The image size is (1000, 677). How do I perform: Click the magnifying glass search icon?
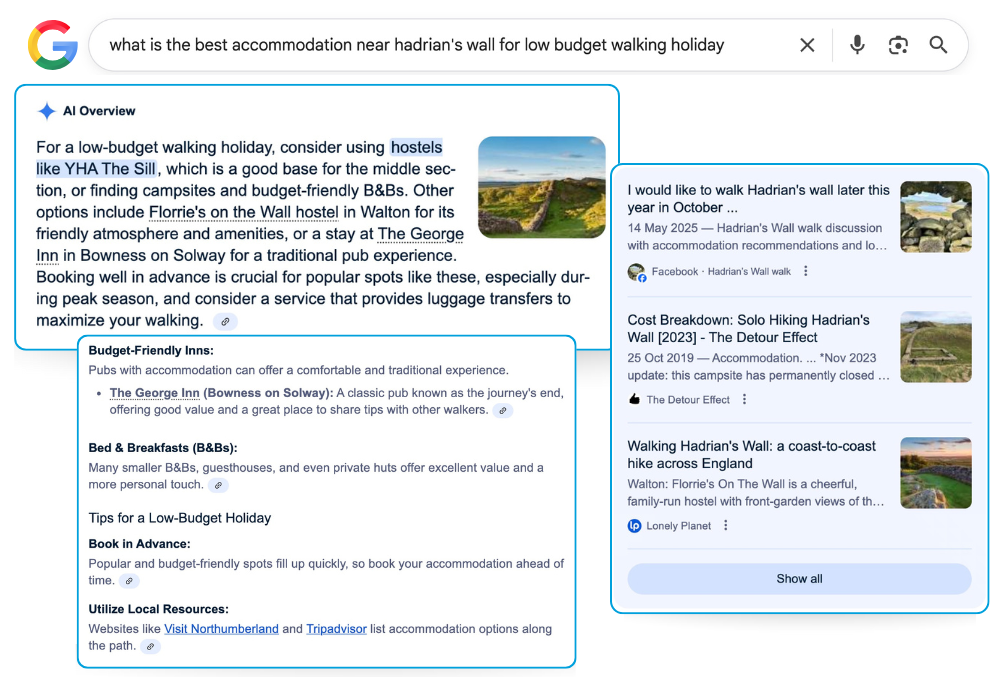click(x=938, y=45)
